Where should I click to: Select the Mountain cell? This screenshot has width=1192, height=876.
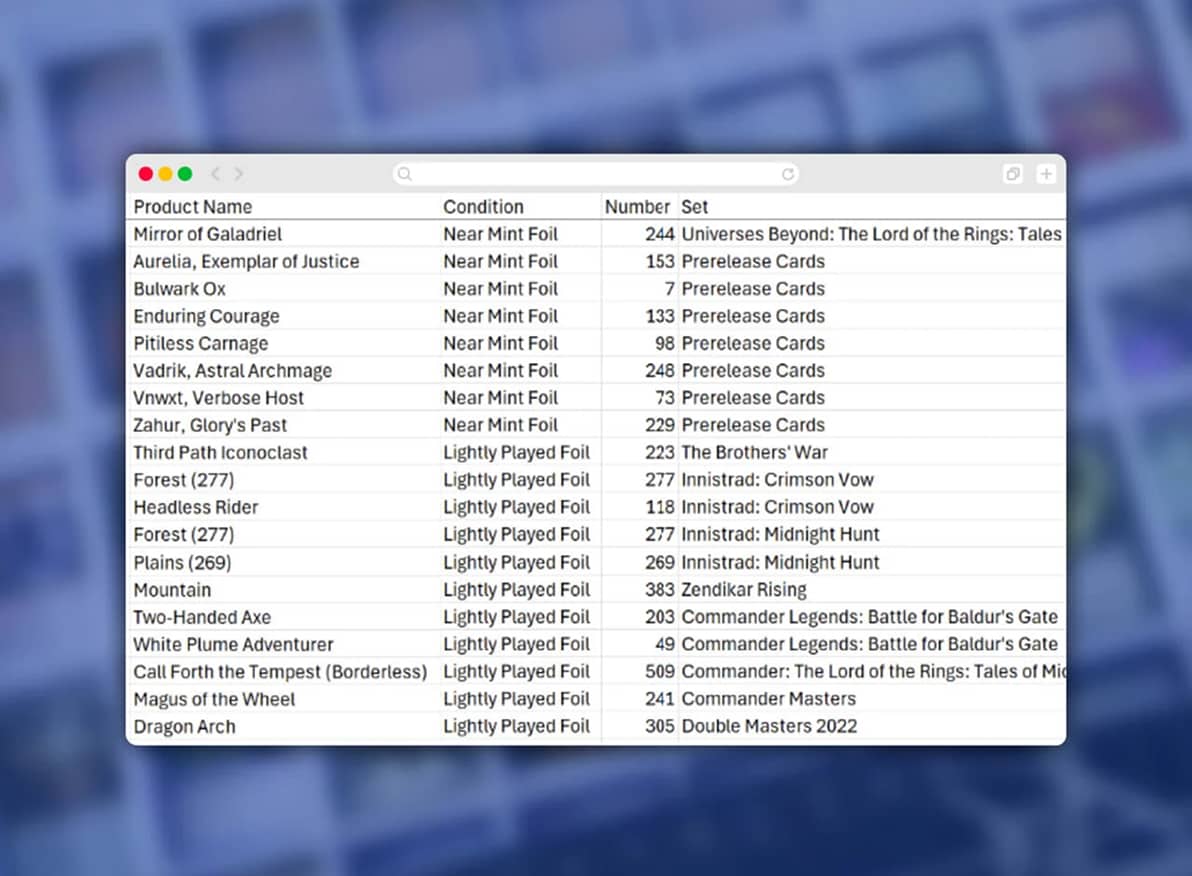click(172, 590)
